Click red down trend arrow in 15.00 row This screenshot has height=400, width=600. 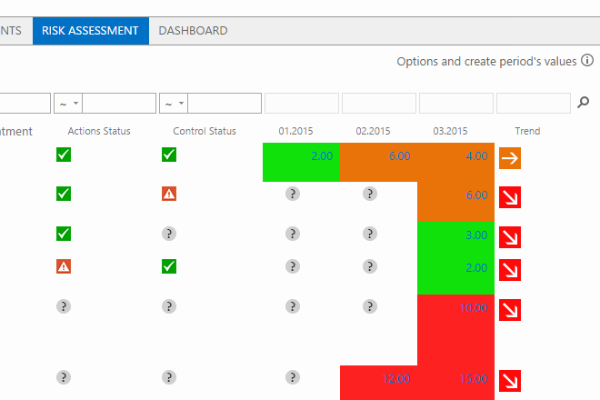[x=510, y=381]
